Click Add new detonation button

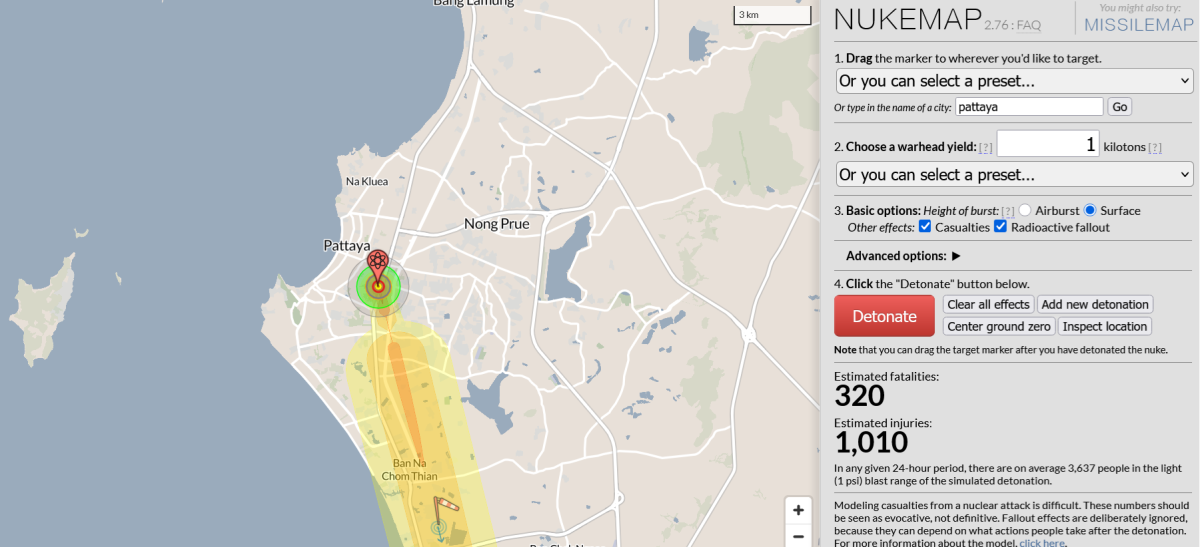coord(1095,304)
